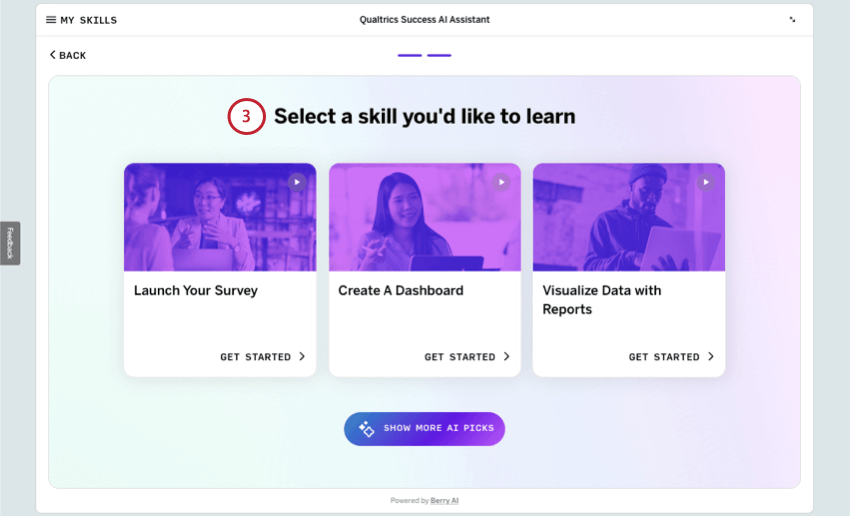
Task: Play the Visualize Data with Reports video icon
Action: tap(706, 182)
